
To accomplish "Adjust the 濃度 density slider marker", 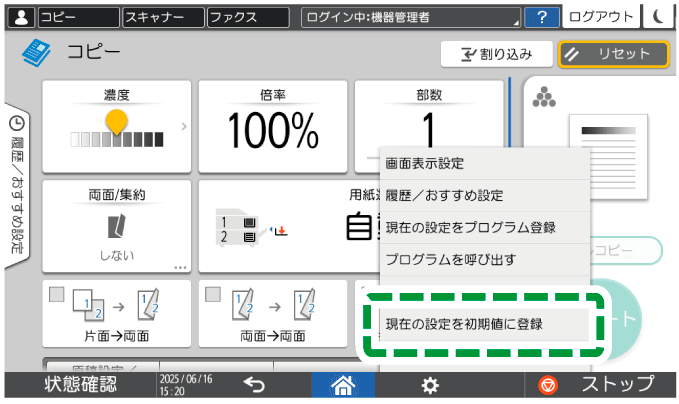I will coord(116,121).
